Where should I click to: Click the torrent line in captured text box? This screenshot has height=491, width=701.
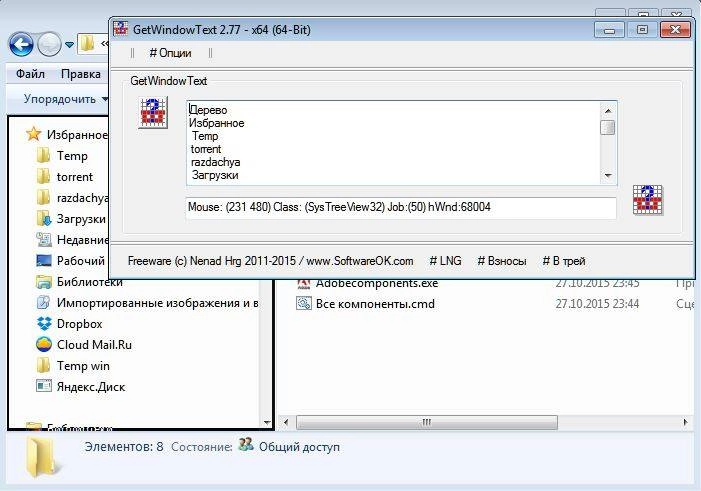coord(206,149)
